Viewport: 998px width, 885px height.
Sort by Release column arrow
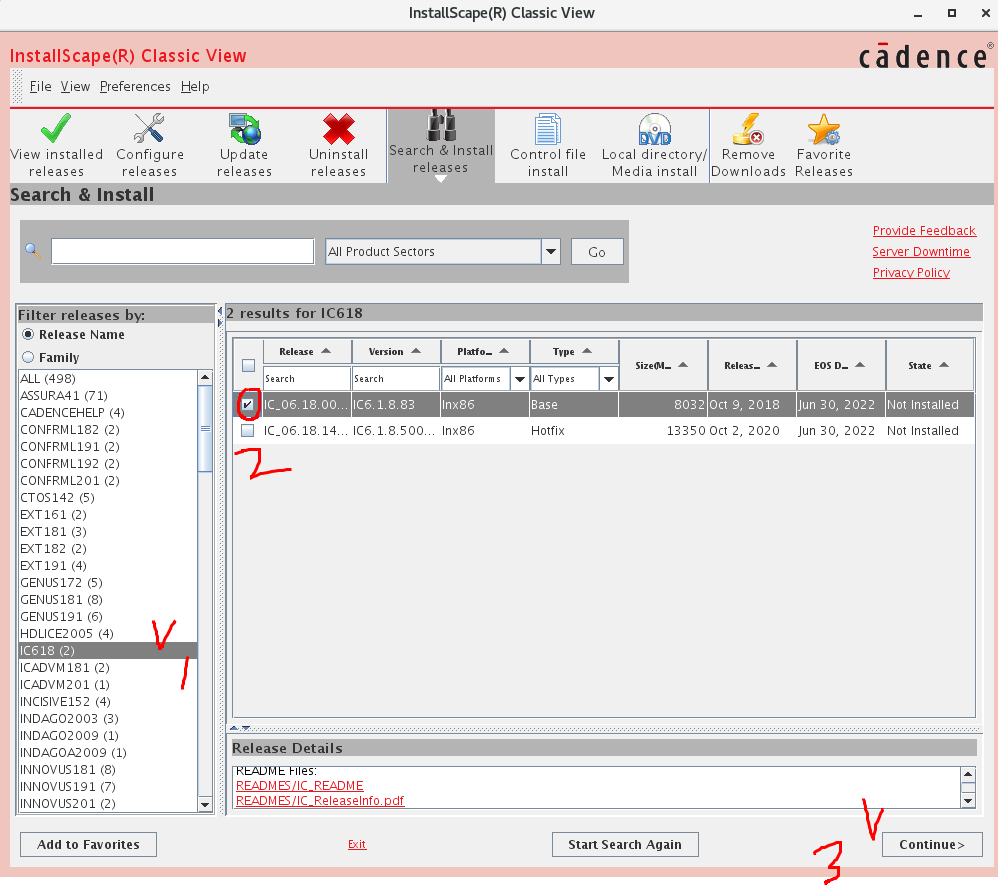326,351
